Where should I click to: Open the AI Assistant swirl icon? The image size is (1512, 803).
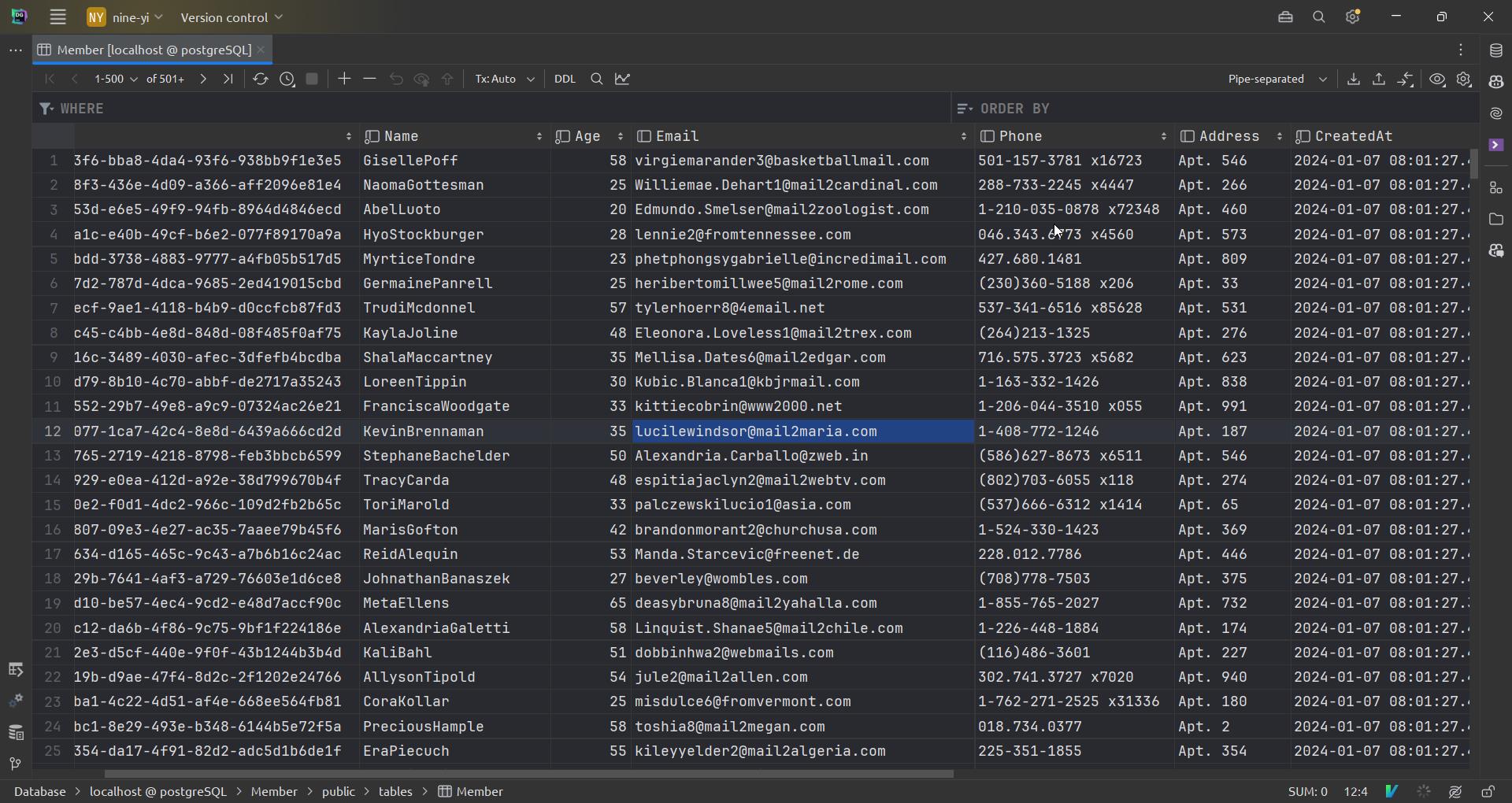[x=1497, y=114]
